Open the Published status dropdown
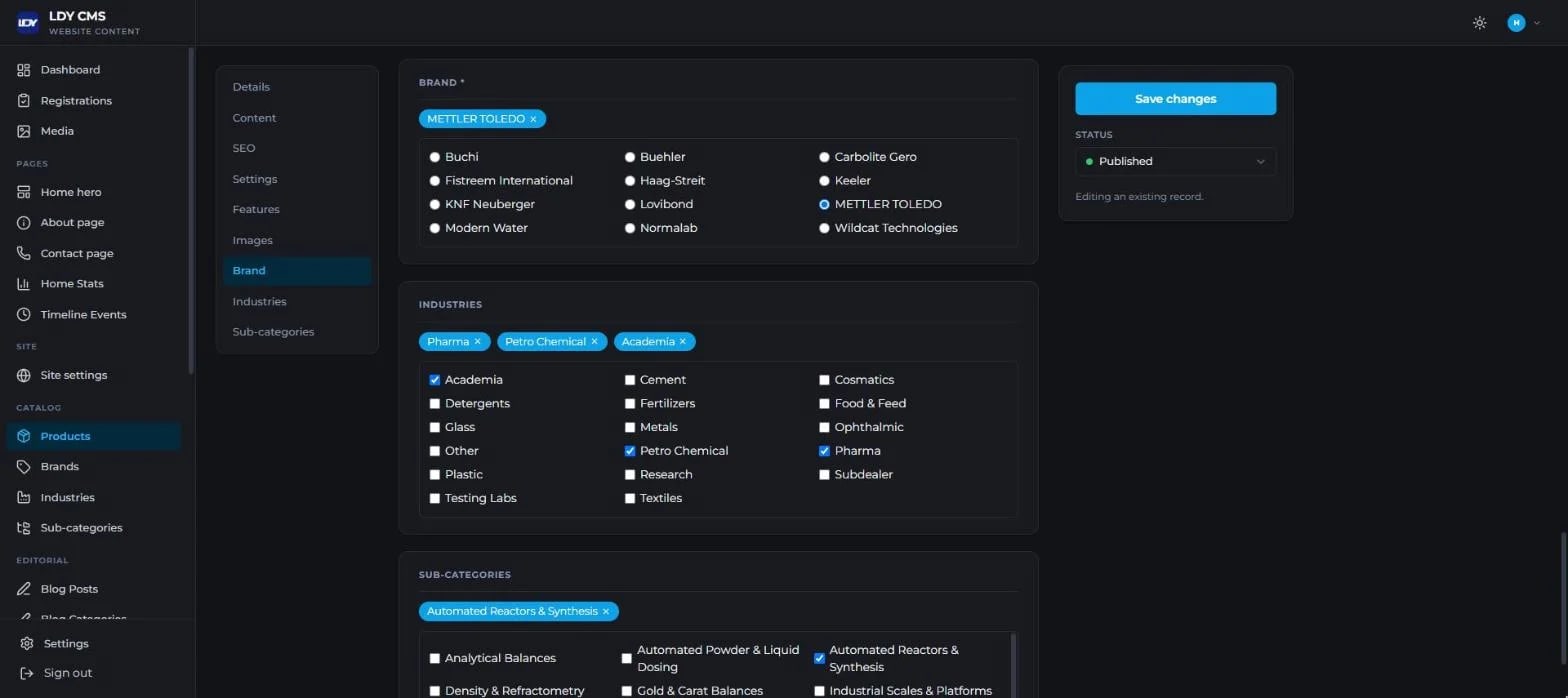The image size is (1568, 698). [x=1175, y=162]
